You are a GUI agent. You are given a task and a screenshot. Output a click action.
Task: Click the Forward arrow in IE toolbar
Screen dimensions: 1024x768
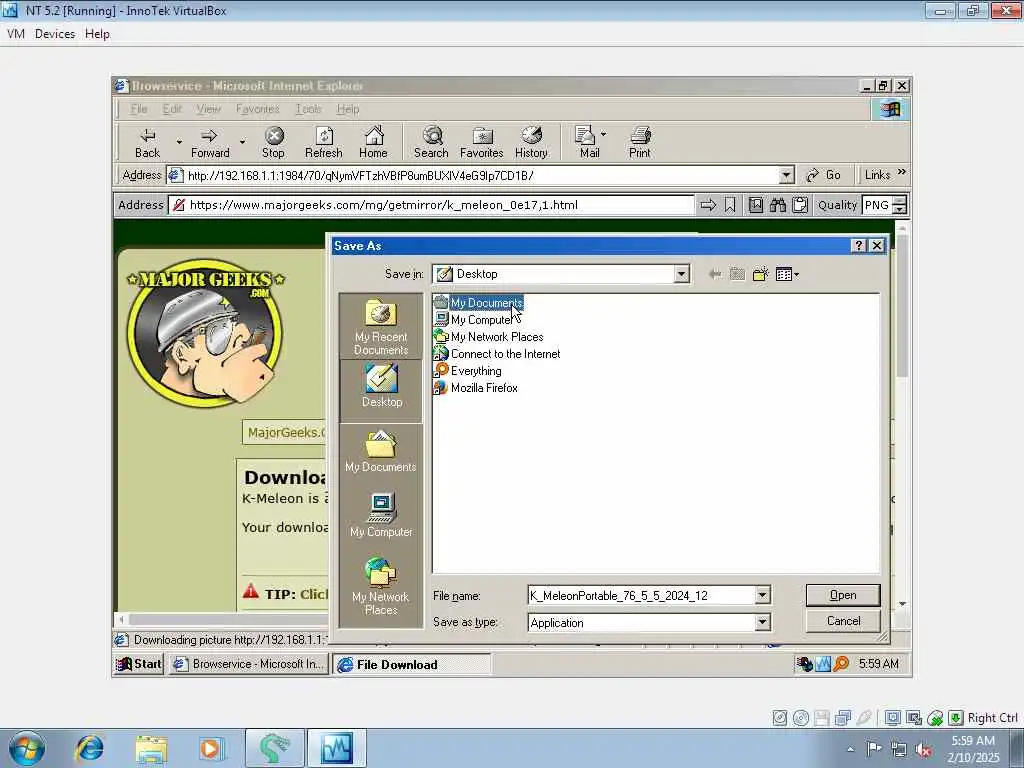coord(209,136)
